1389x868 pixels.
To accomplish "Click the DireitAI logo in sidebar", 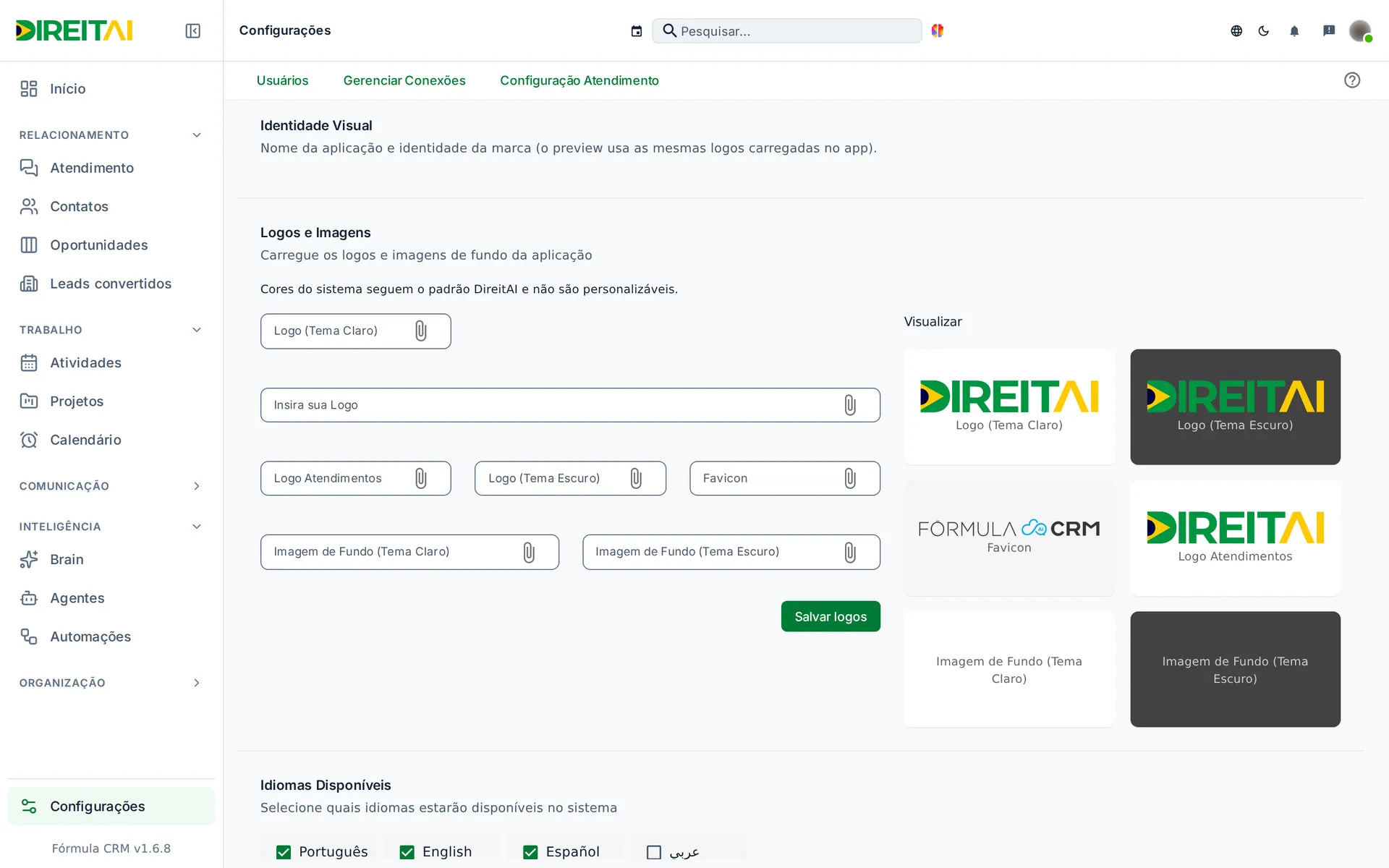I will [x=74, y=30].
